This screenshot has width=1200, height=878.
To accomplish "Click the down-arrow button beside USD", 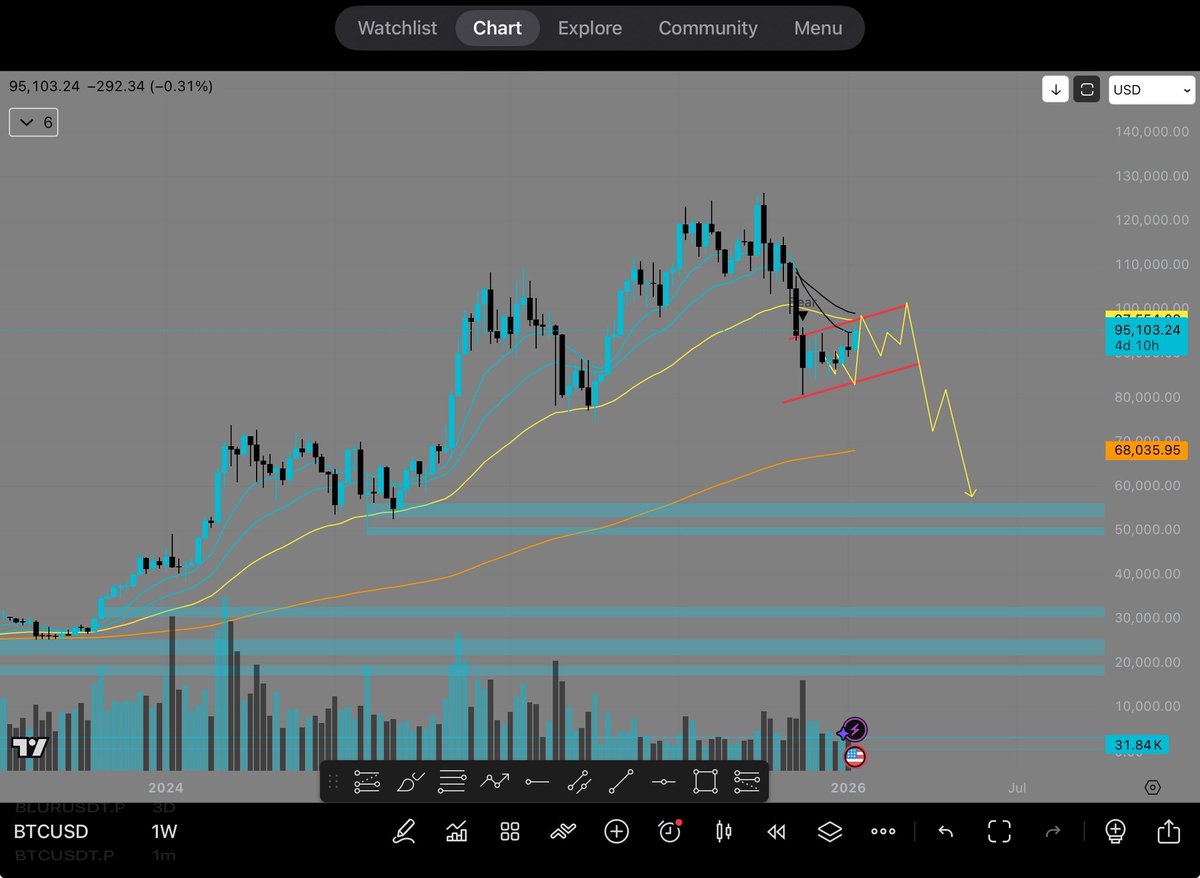I will 1055,90.
